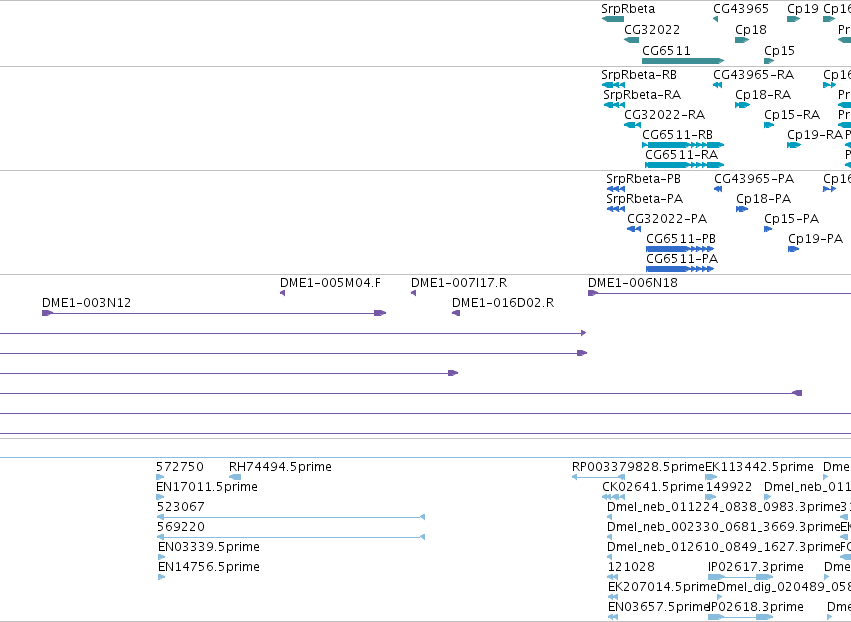Click the Cp18-PA protein label
Screen dimensions: 851x622
tap(764, 199)
